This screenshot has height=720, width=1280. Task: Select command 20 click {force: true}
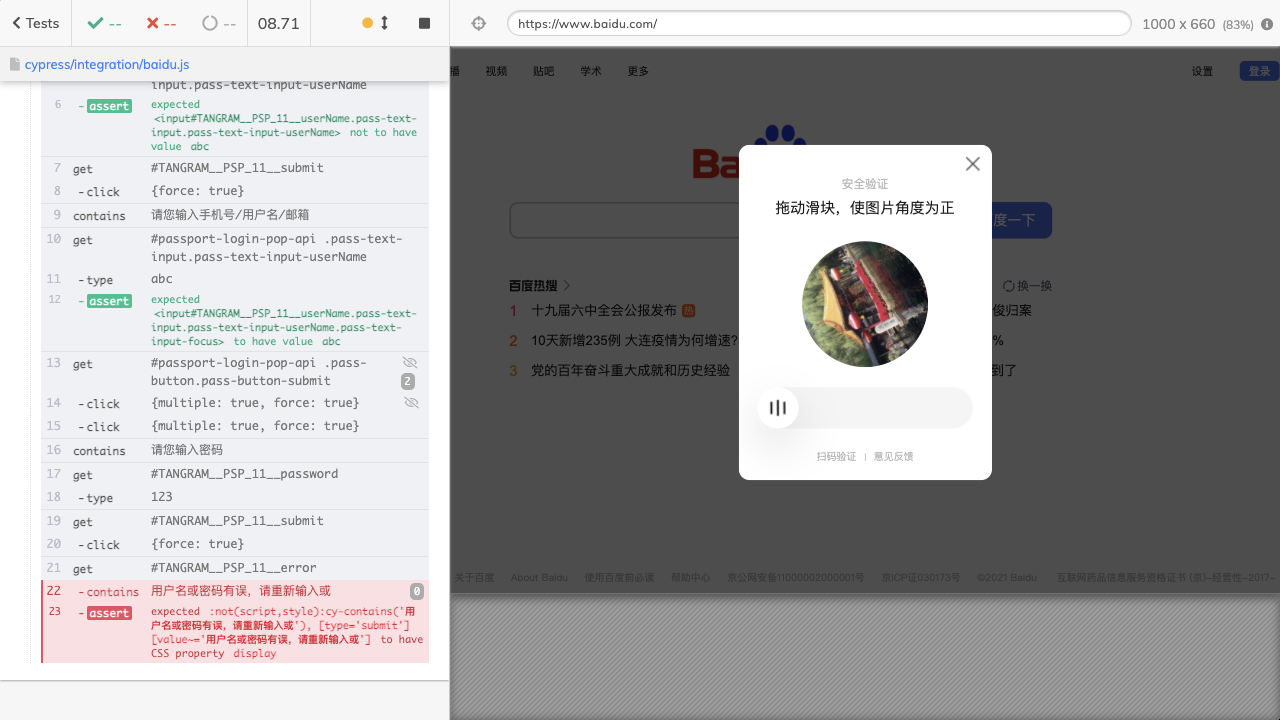pos(235,544)
